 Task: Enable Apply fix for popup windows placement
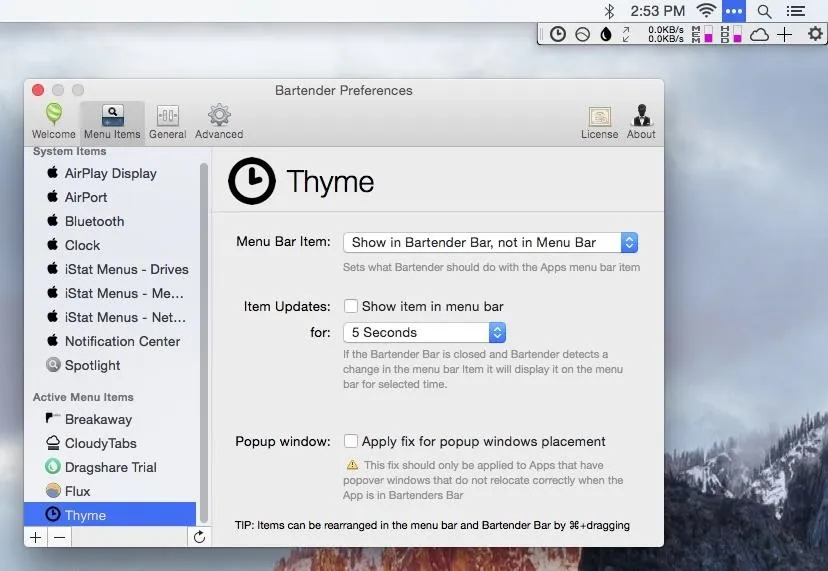coord(351,441)
